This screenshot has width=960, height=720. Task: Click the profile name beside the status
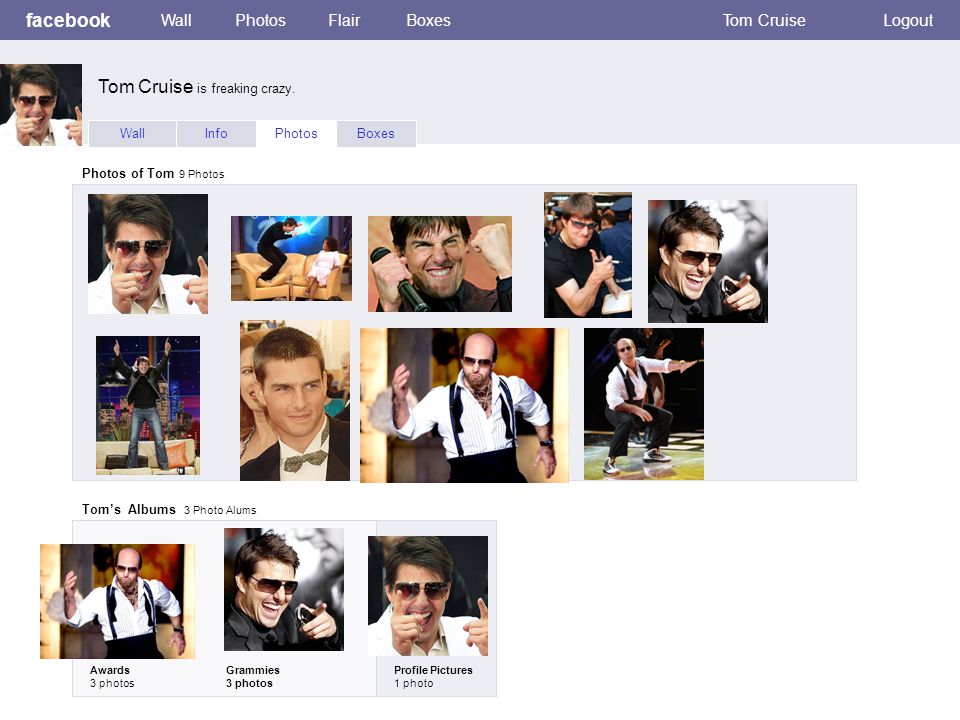(146, 87)
